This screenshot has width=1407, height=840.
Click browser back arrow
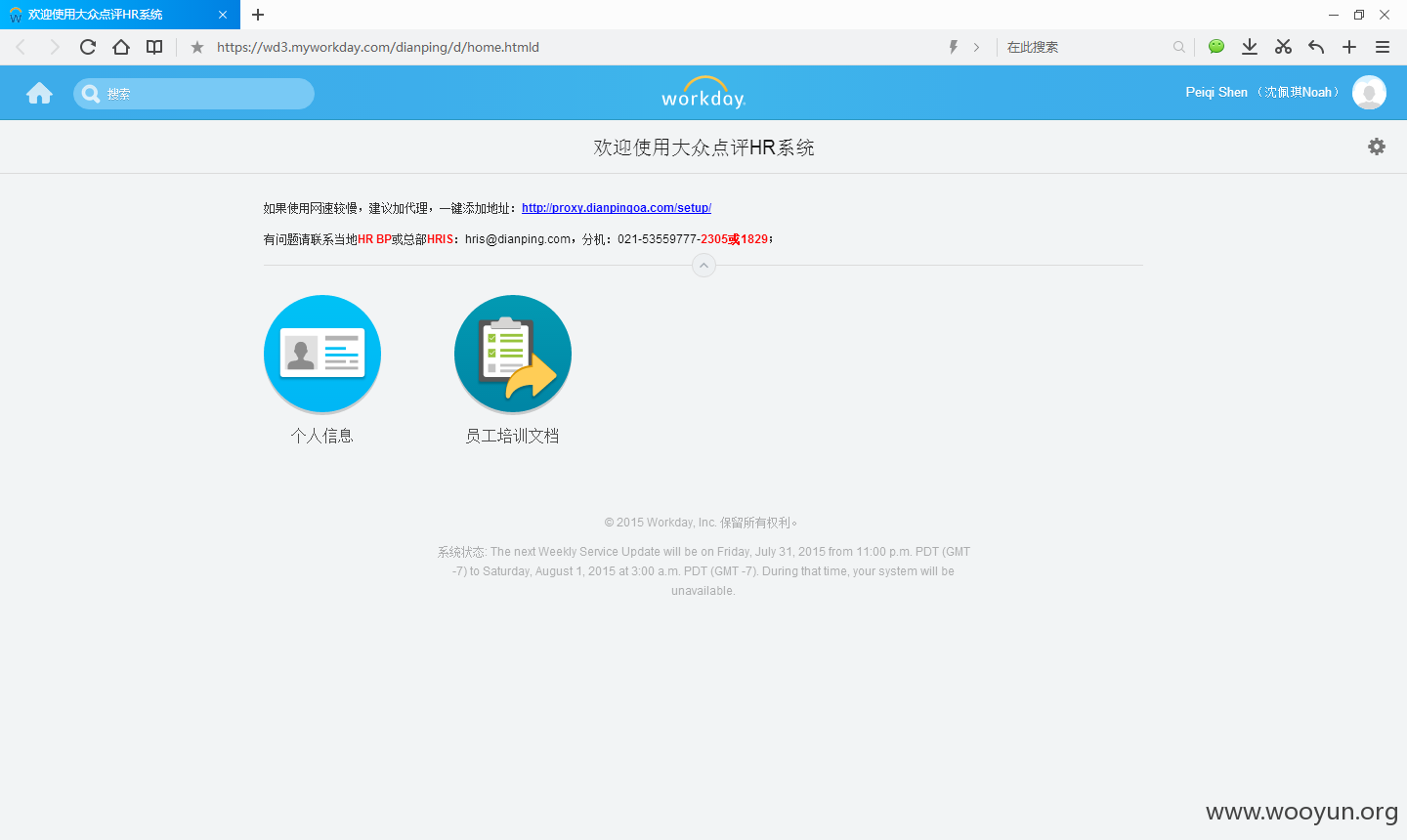21,47
